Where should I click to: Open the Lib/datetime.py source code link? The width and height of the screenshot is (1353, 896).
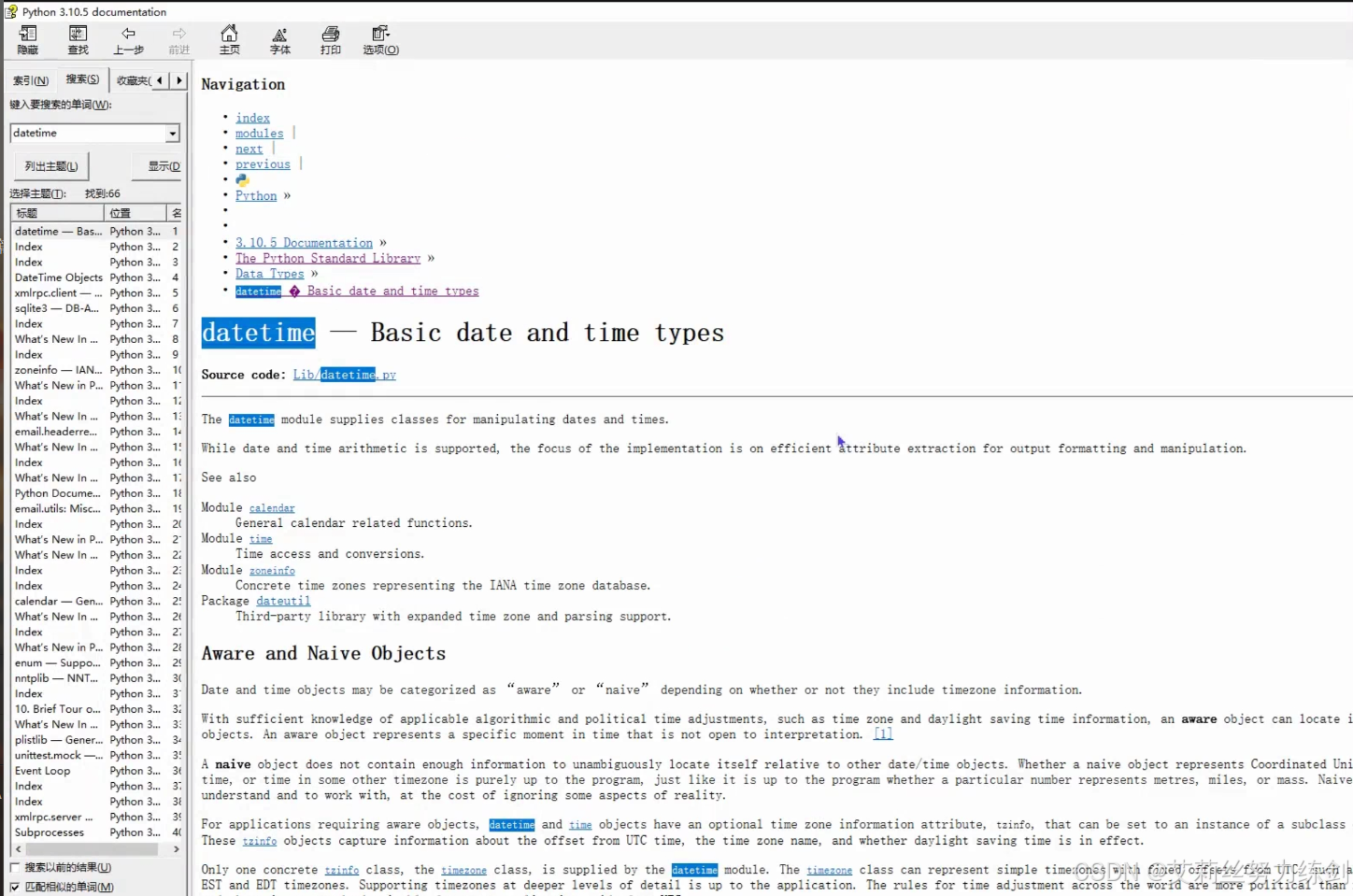click(x=344, y=375)
